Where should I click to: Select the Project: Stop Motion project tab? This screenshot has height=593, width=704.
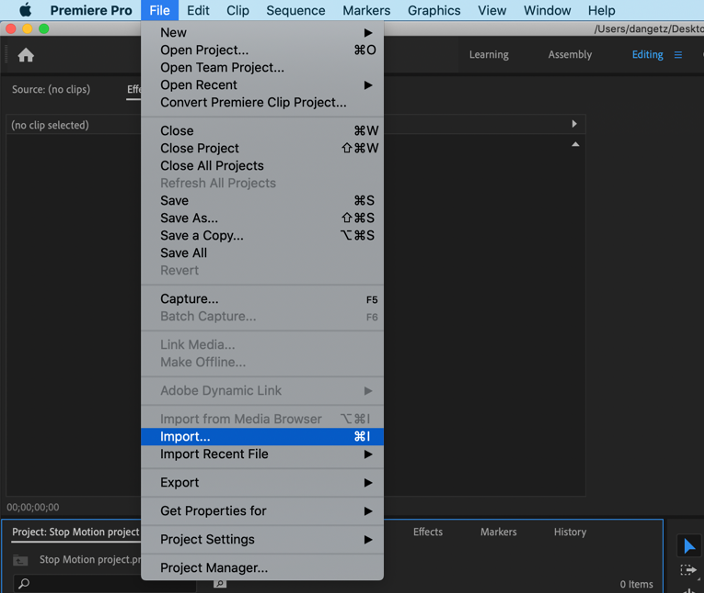(x=75, y=532)
